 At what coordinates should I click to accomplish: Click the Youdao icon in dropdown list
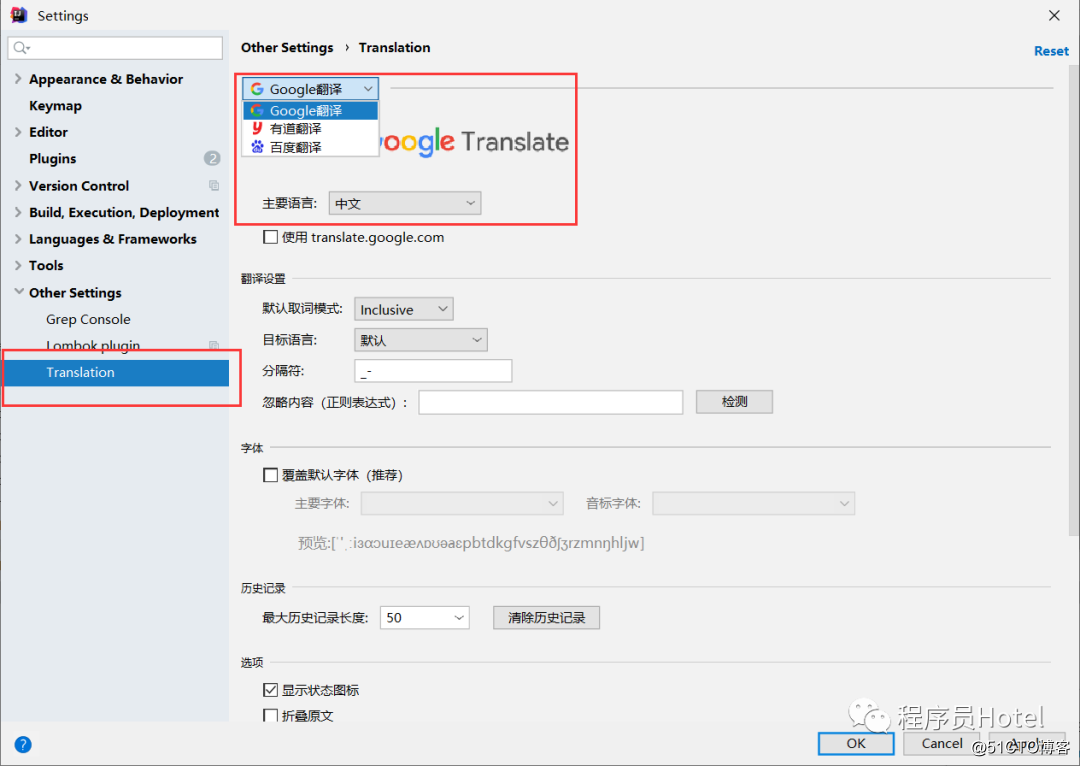pos(257,128)
